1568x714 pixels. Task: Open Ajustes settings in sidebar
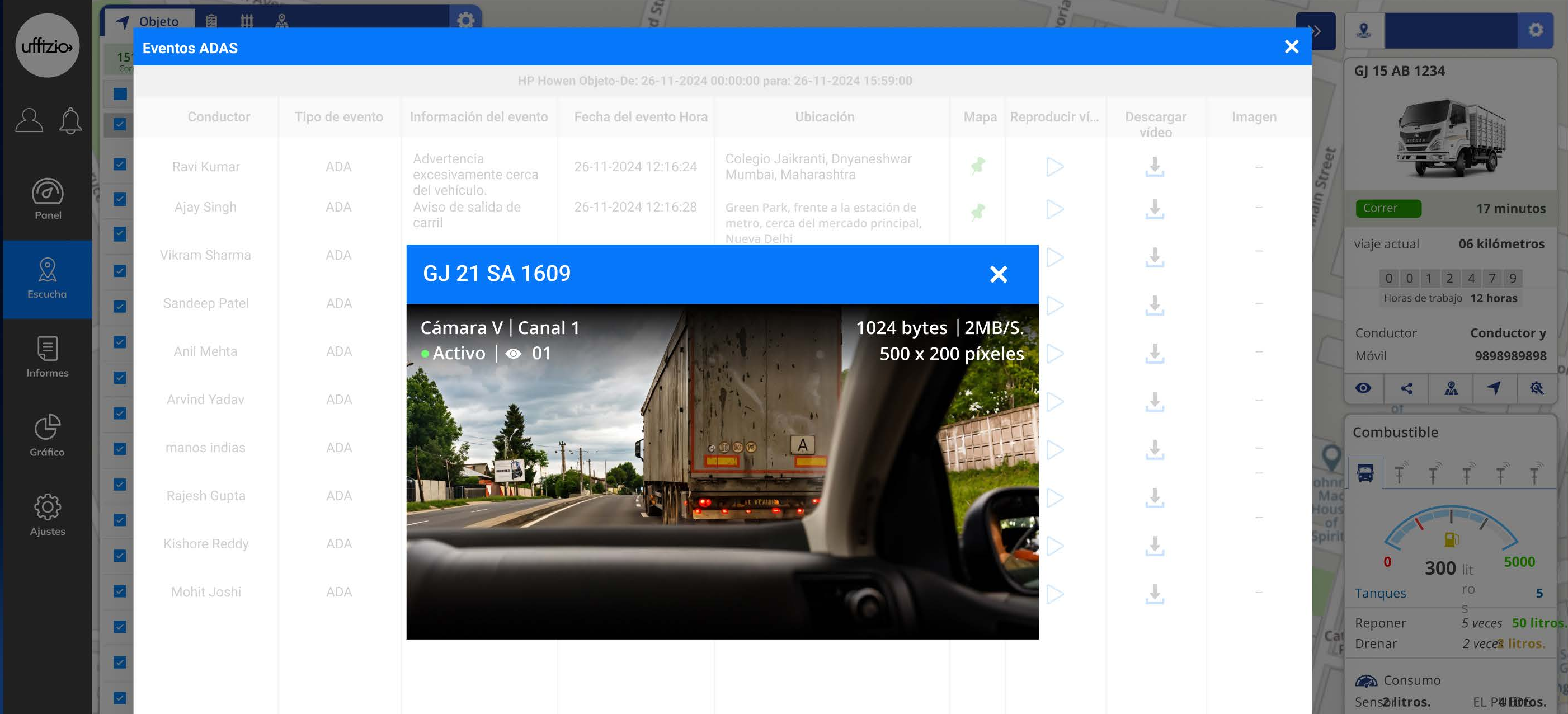point(48,515)
